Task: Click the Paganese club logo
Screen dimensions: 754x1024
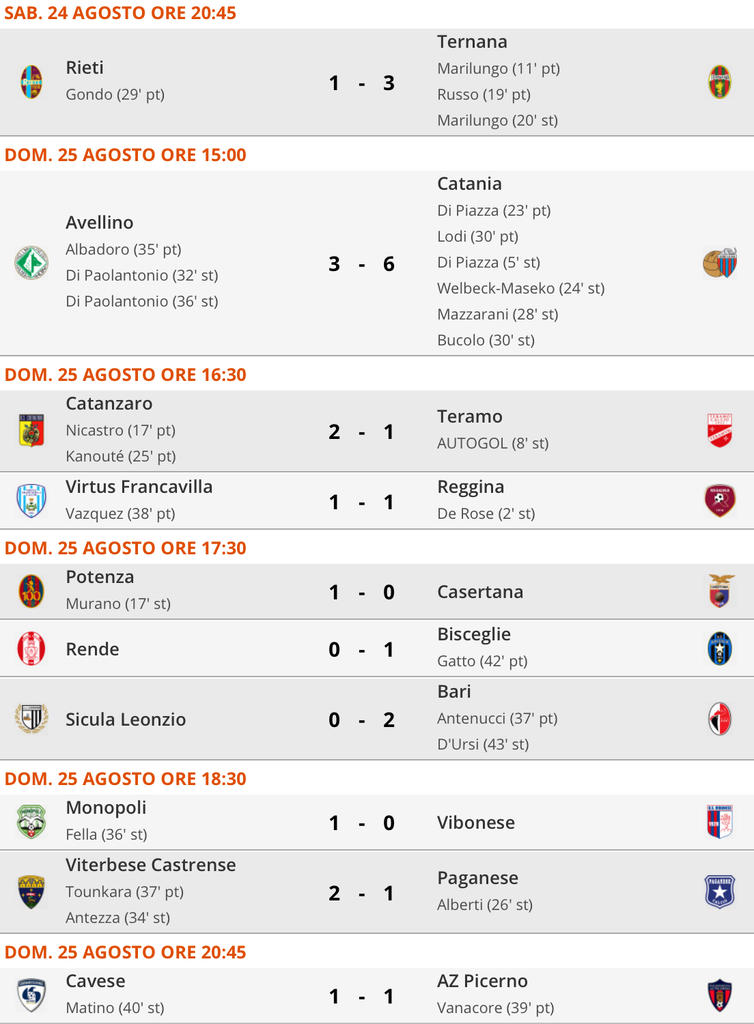Action: point(719,892)
